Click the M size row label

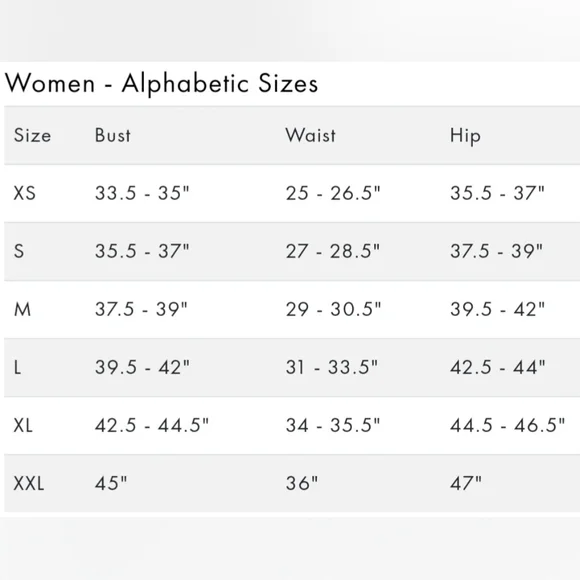[22, 309]
